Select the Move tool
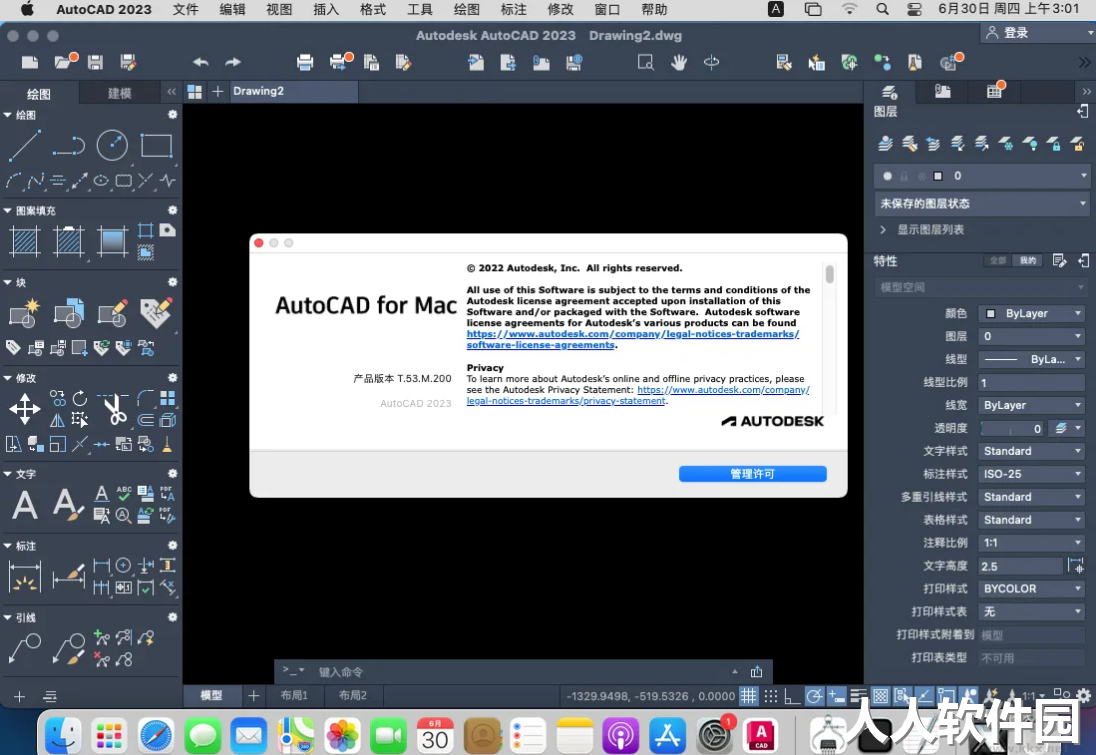 click(x=24, y=409)
